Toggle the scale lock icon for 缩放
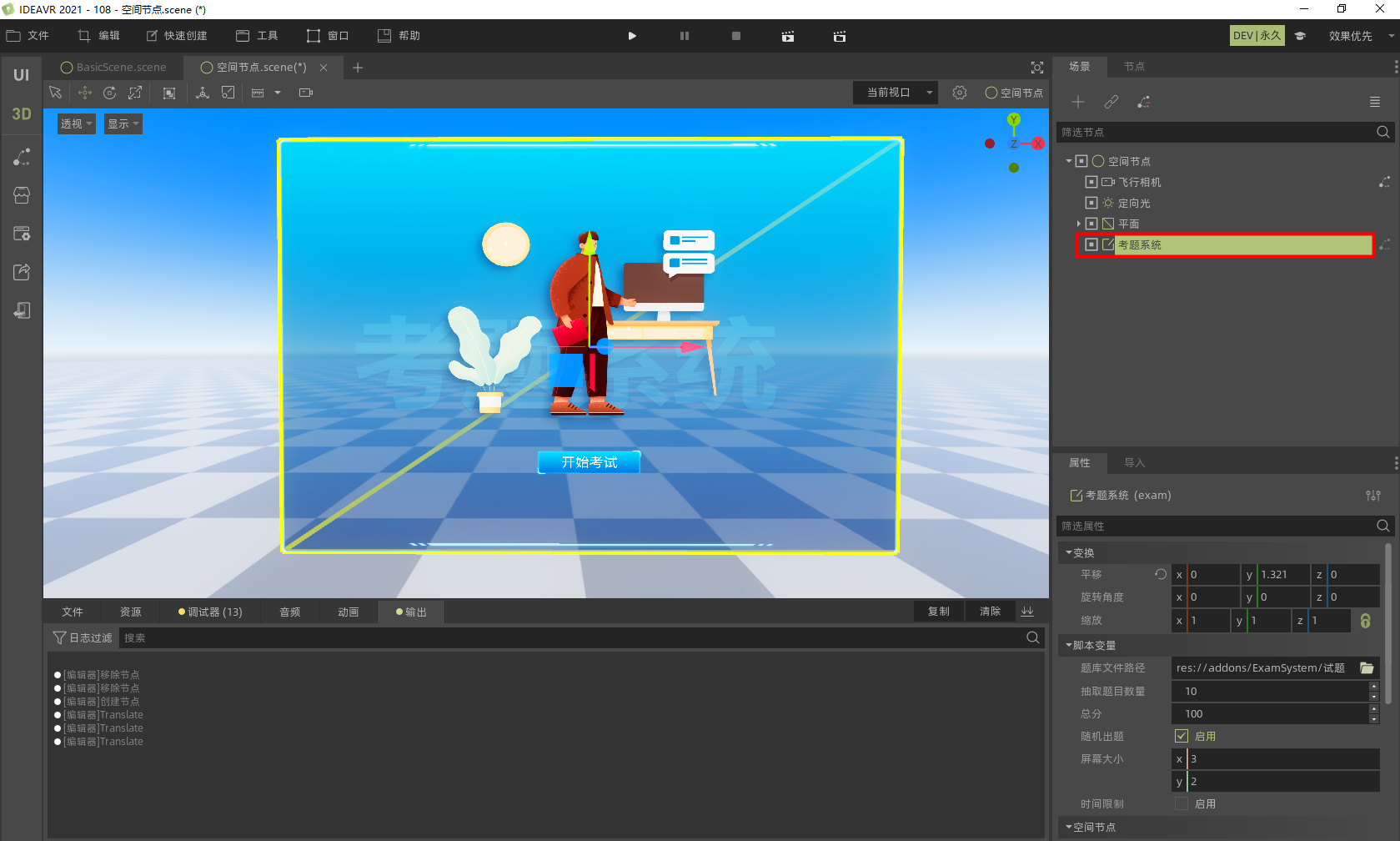Screen dimensions: 1400x841 [1366, 621]
